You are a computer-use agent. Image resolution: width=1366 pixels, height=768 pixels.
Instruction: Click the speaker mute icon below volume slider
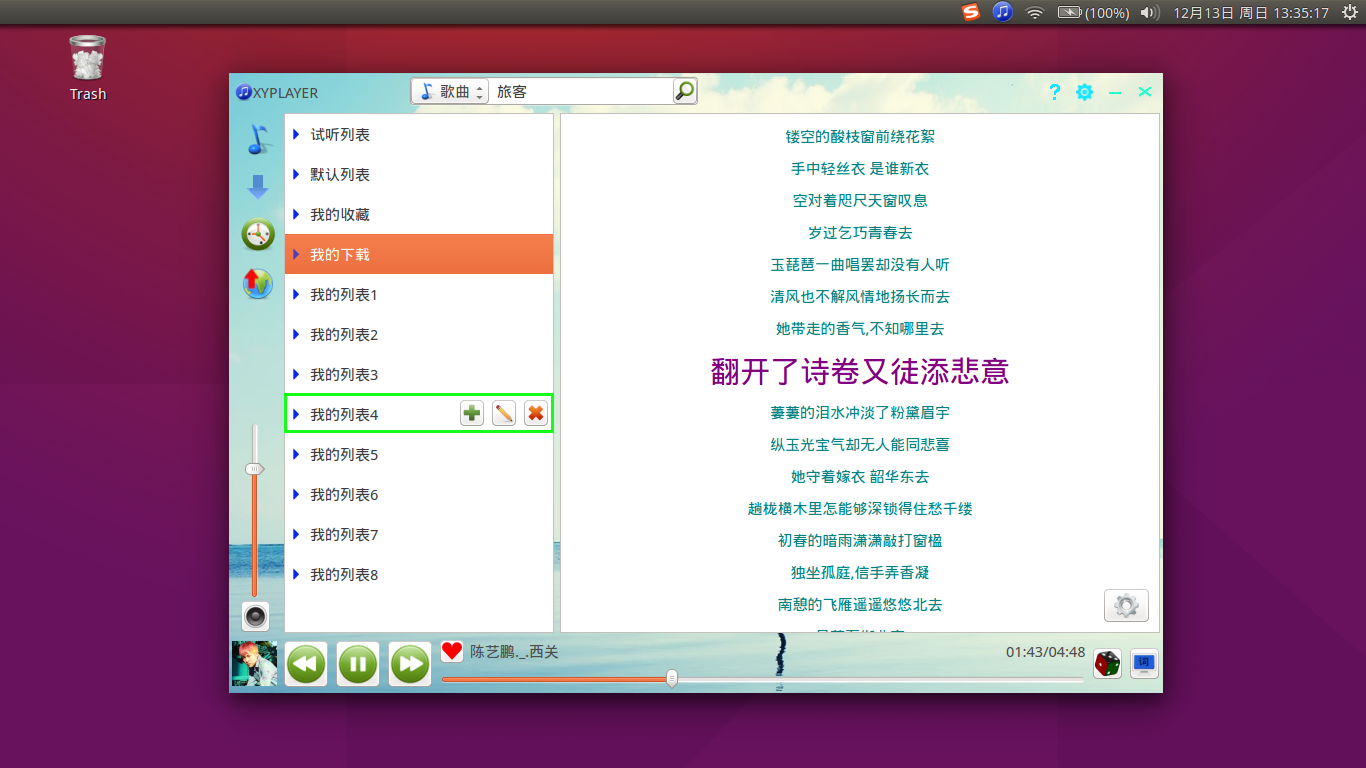pyautogui.click(x=256, y=616)
